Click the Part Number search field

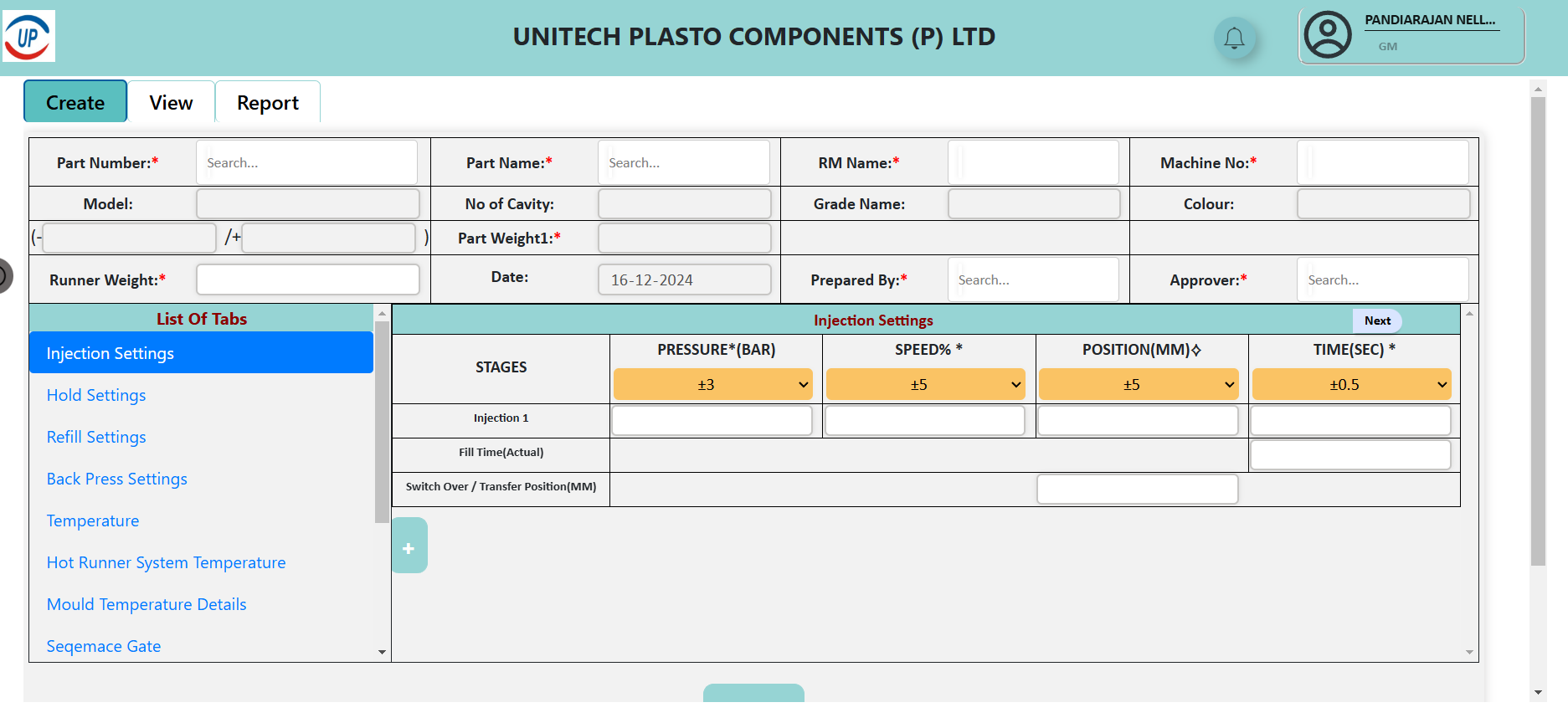306,162
